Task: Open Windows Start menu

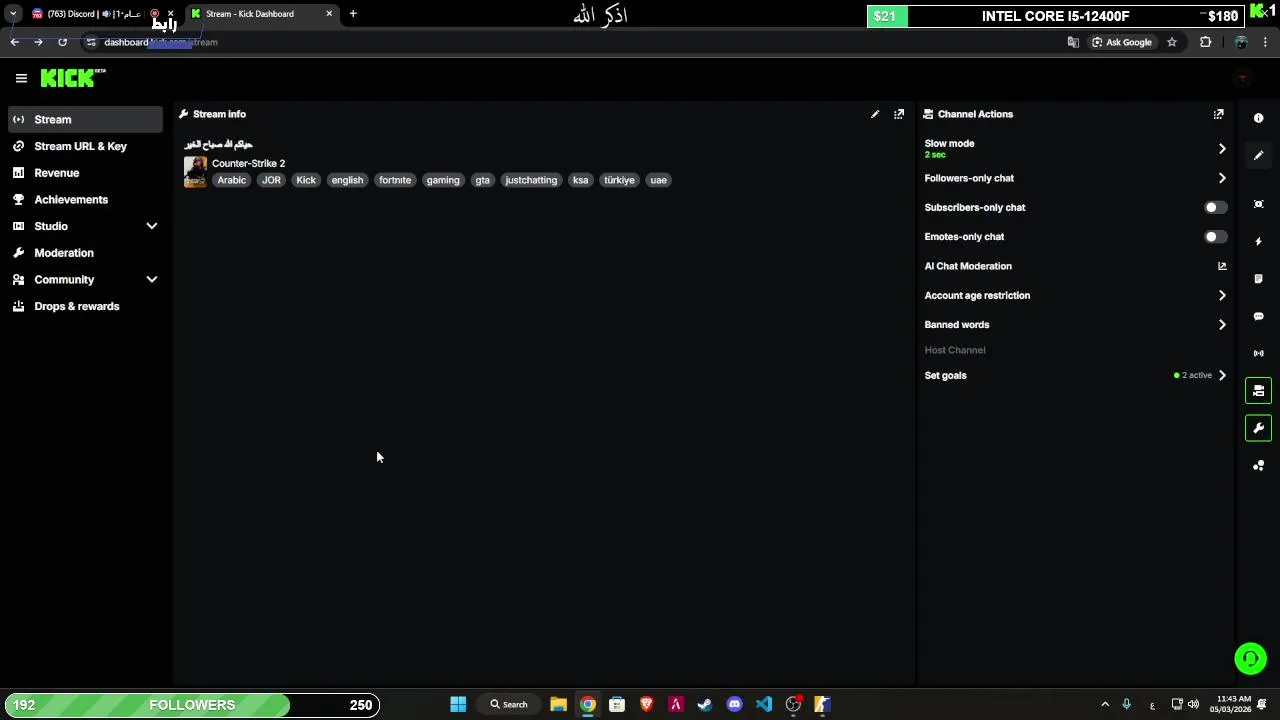Action: coord(458,704)
